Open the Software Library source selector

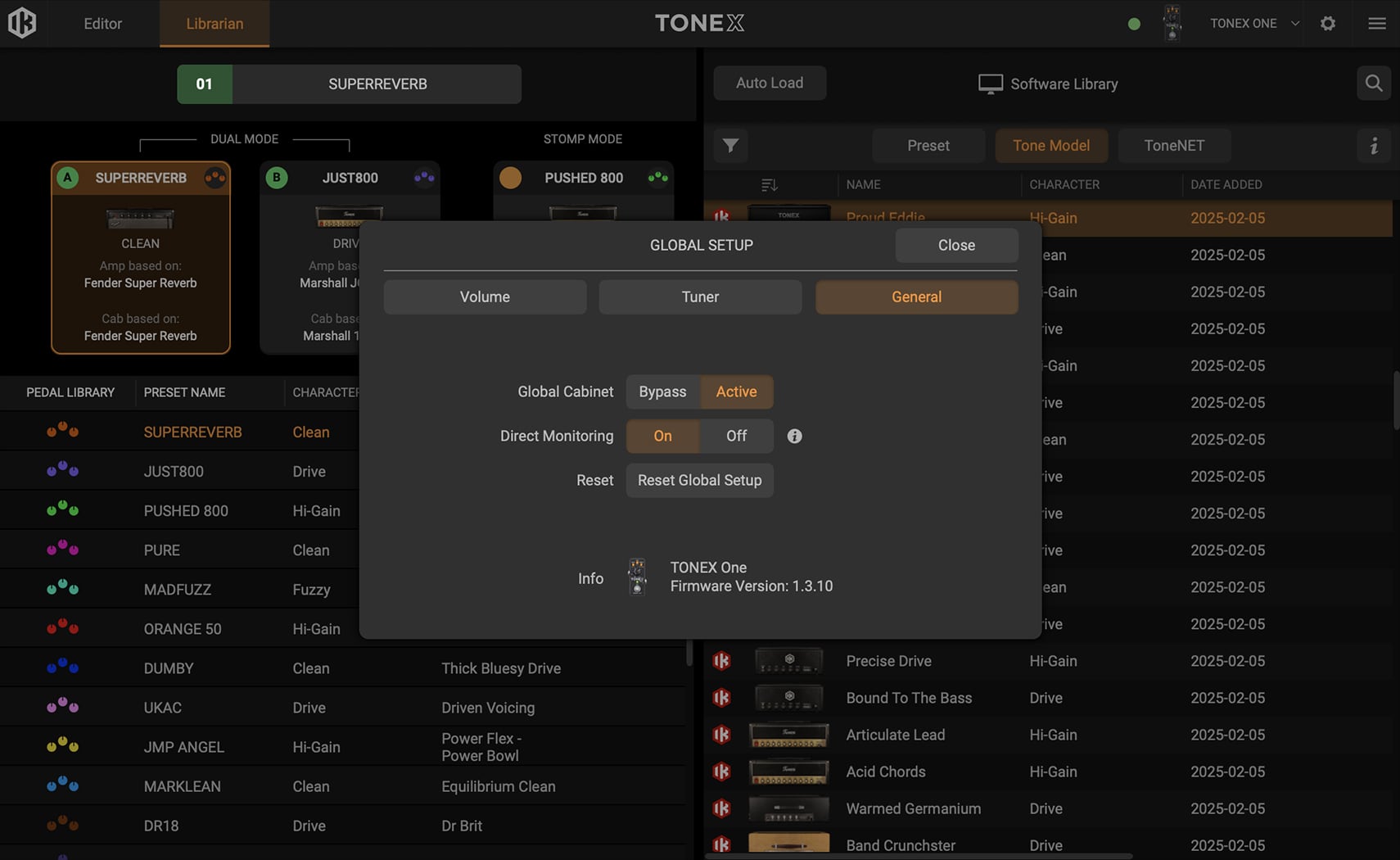click(x=1048, y=84)
